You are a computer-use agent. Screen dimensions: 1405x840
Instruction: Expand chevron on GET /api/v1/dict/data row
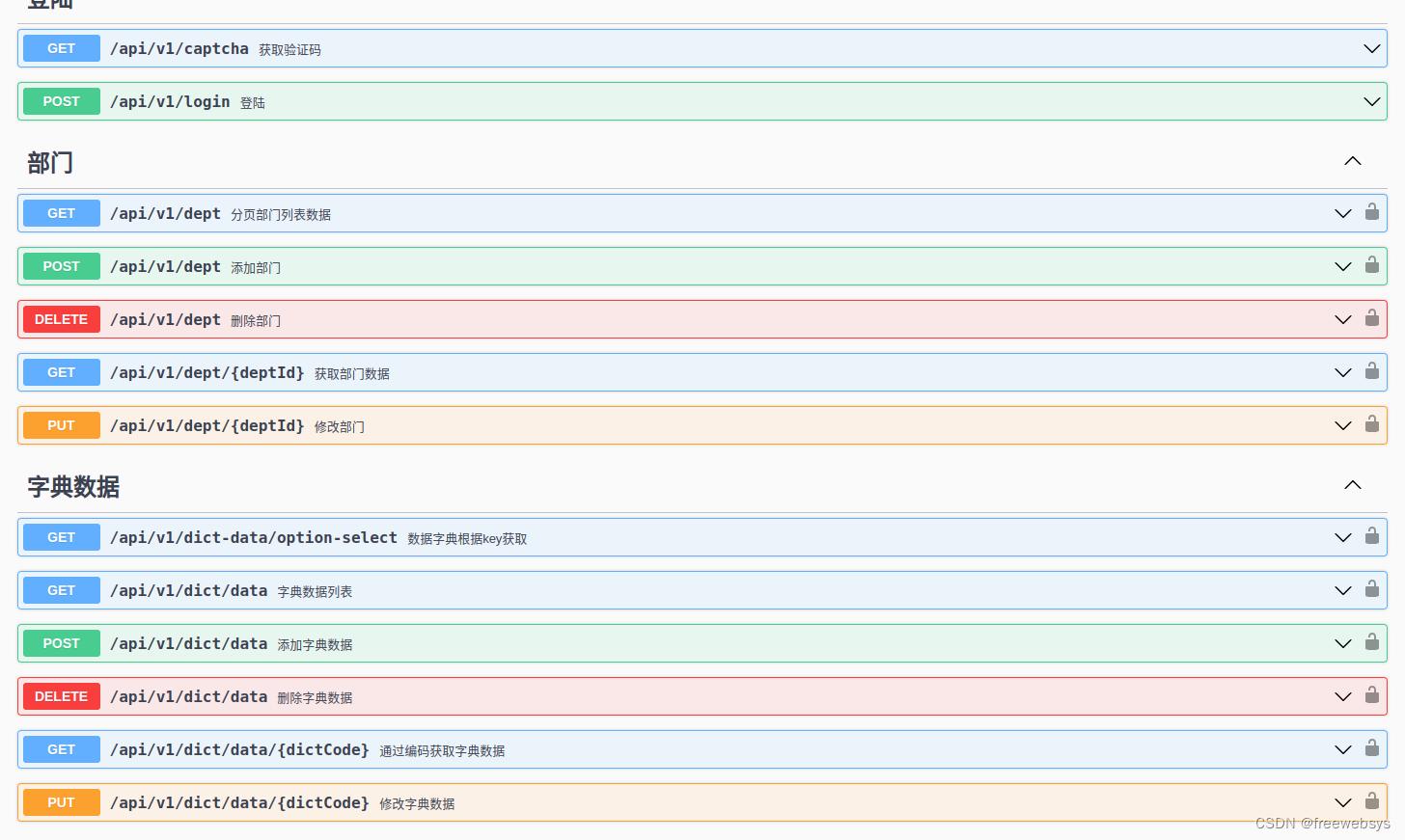click(x=1342, y=590)
